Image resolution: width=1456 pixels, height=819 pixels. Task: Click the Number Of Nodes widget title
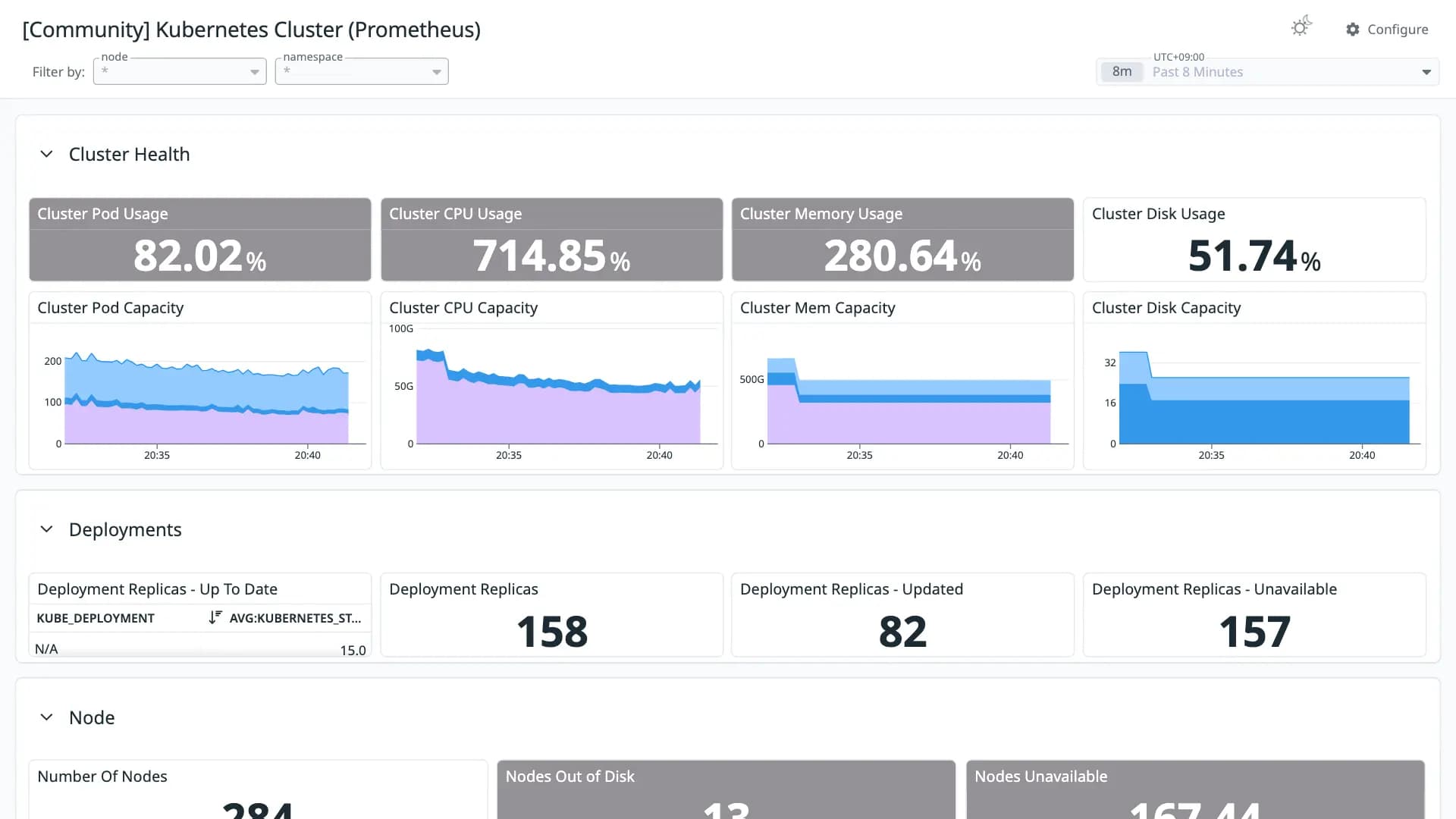click(102, 777)
